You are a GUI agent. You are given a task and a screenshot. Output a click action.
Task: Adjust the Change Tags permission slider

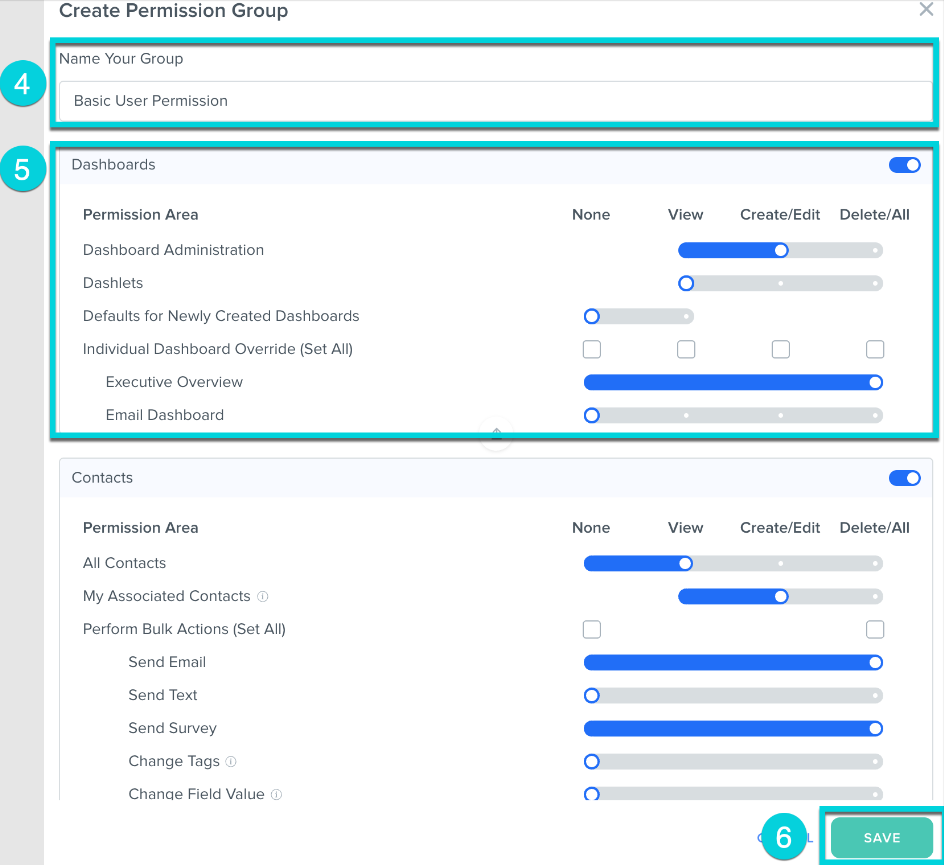tap(733, 761)
